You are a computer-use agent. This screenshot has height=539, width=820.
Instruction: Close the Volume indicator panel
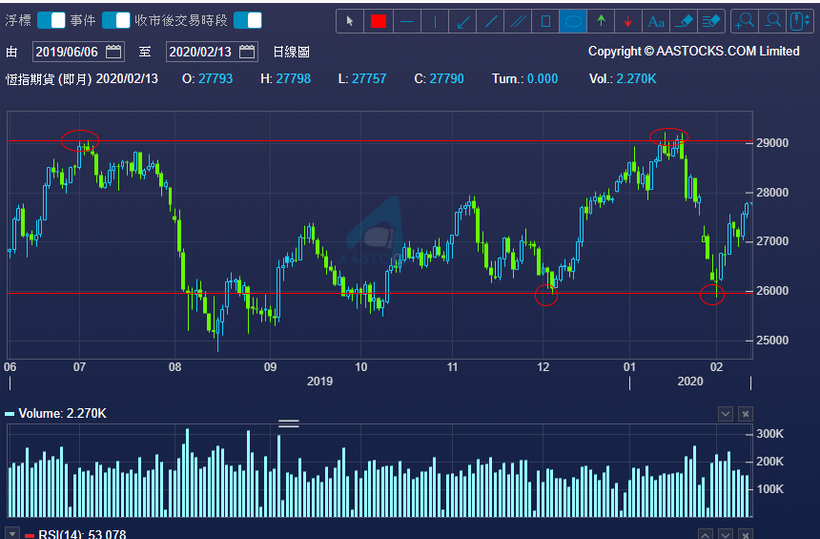[746, 414]
